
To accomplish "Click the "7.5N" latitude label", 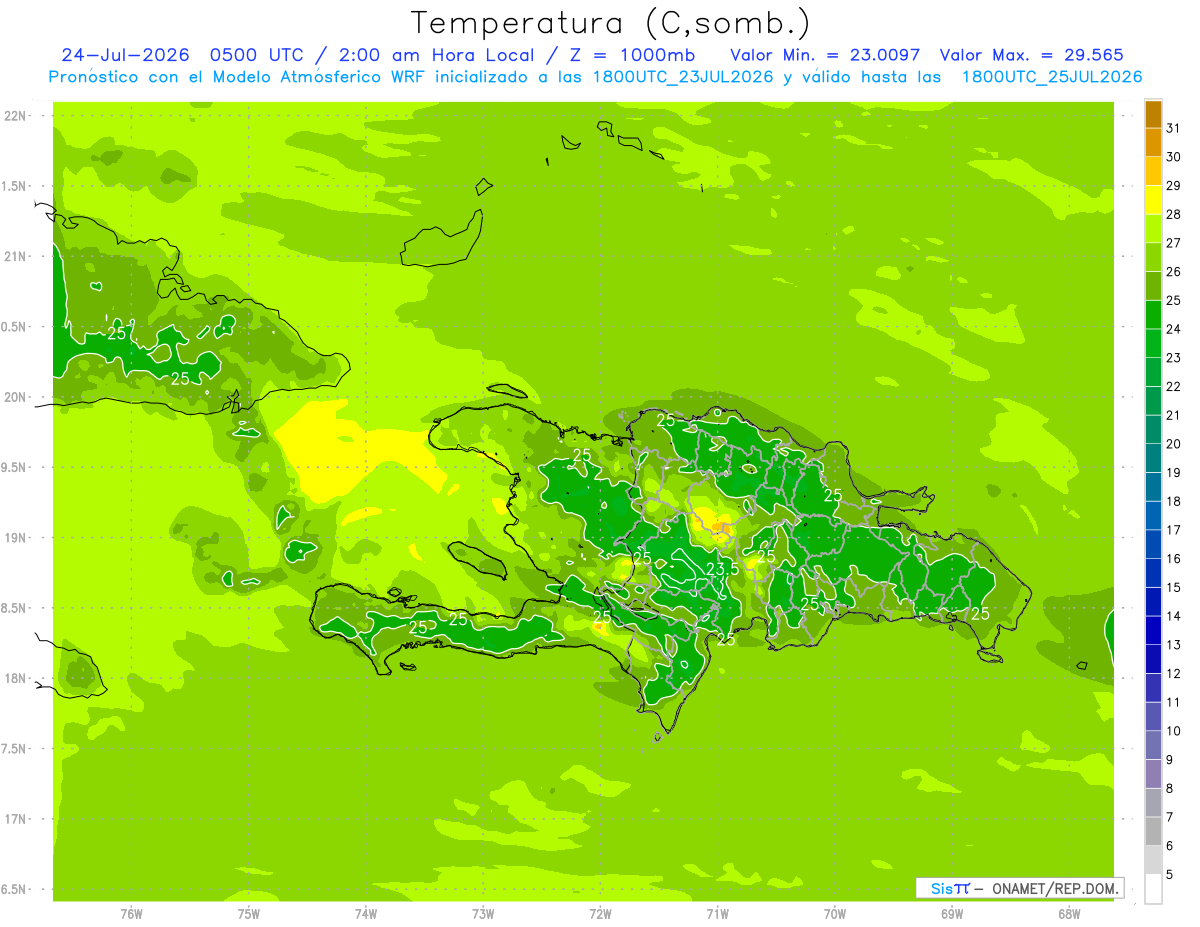I will tap(14, 749).
